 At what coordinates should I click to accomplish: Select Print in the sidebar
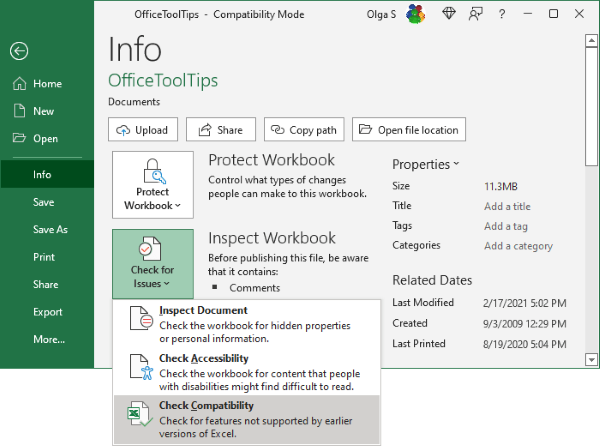coord(44,257)
